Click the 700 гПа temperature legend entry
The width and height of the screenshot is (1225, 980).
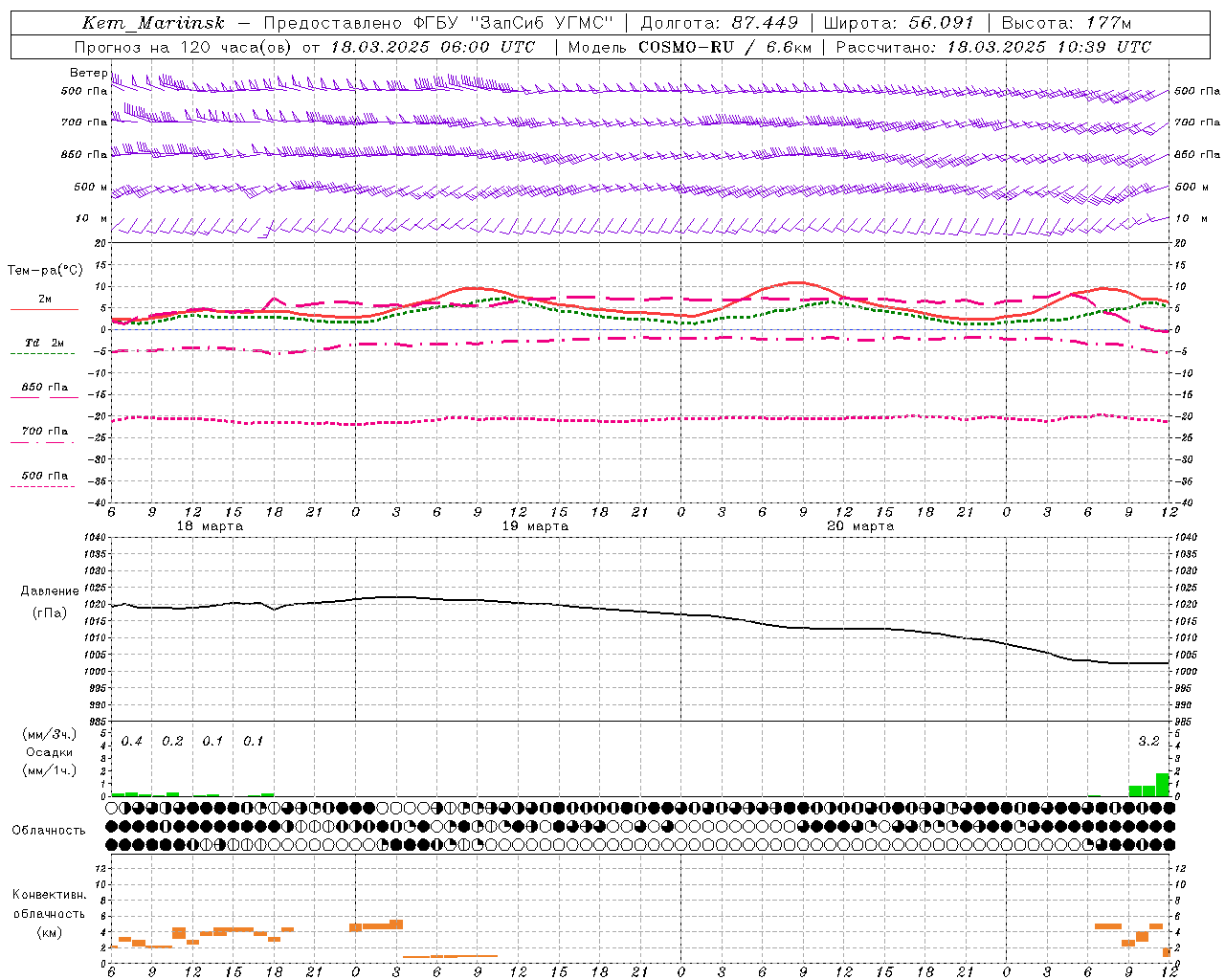[45, 431]
